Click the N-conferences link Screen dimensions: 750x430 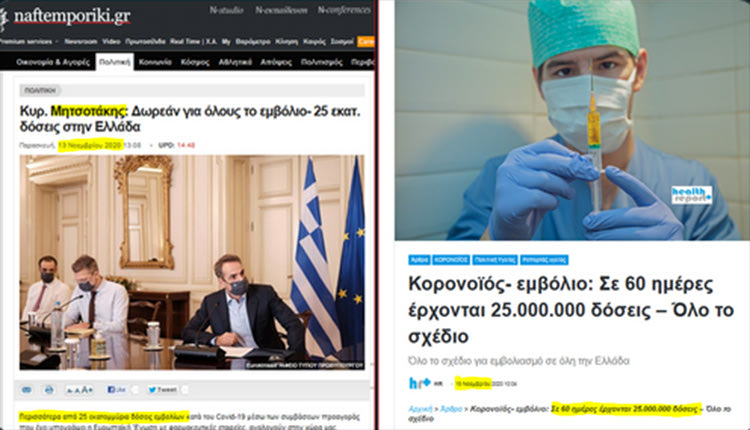[x=344, y=10]
